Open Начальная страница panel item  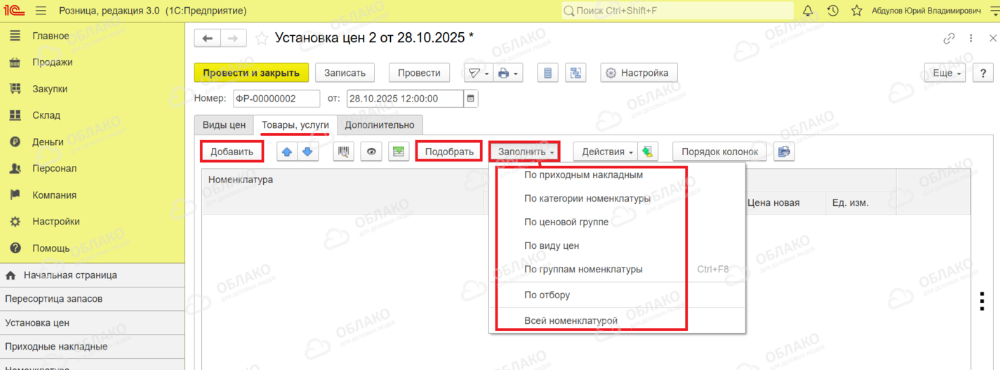coord(92,276)
